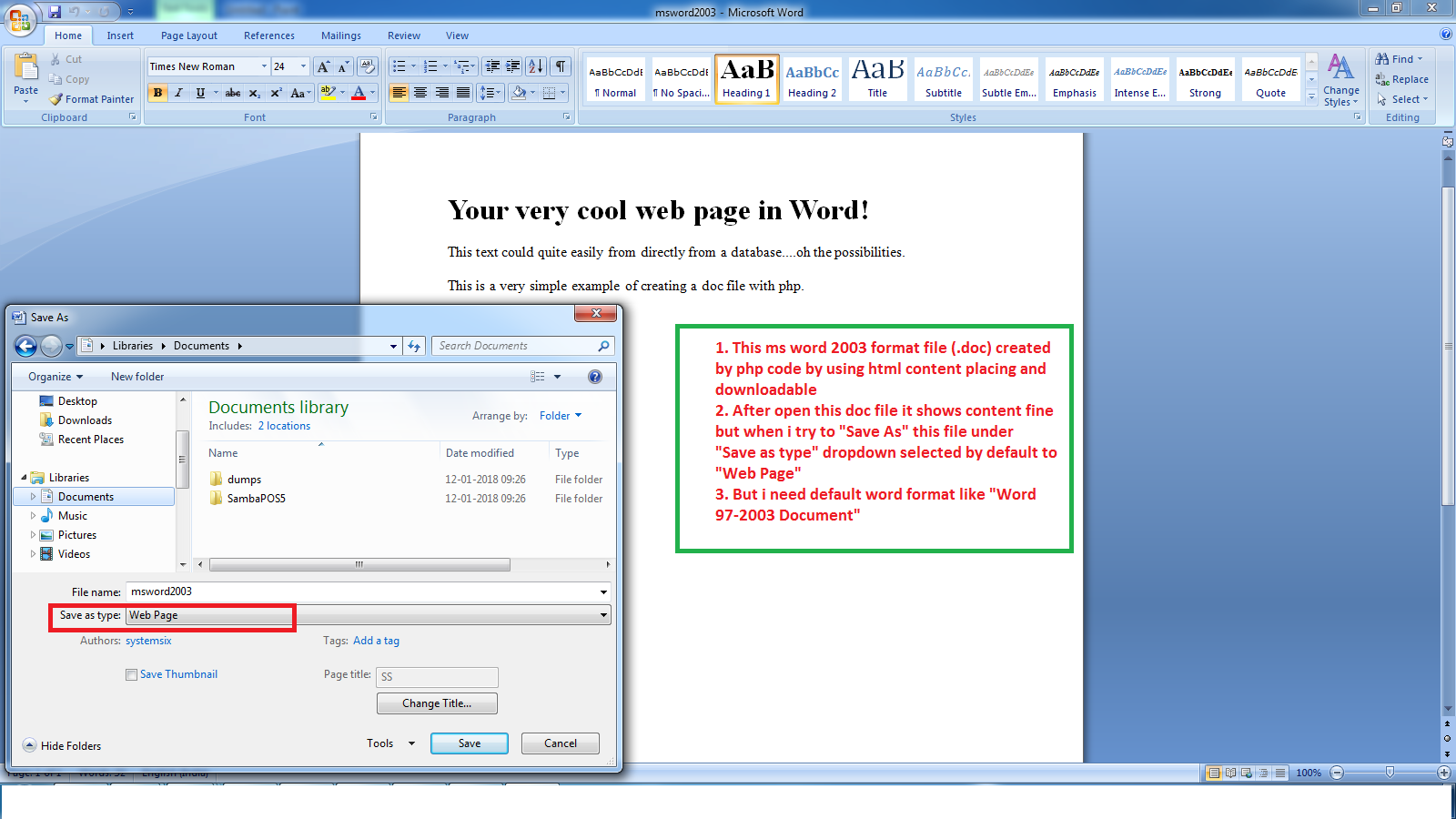
Task: Click the Add a tag link
Action: 376,641
